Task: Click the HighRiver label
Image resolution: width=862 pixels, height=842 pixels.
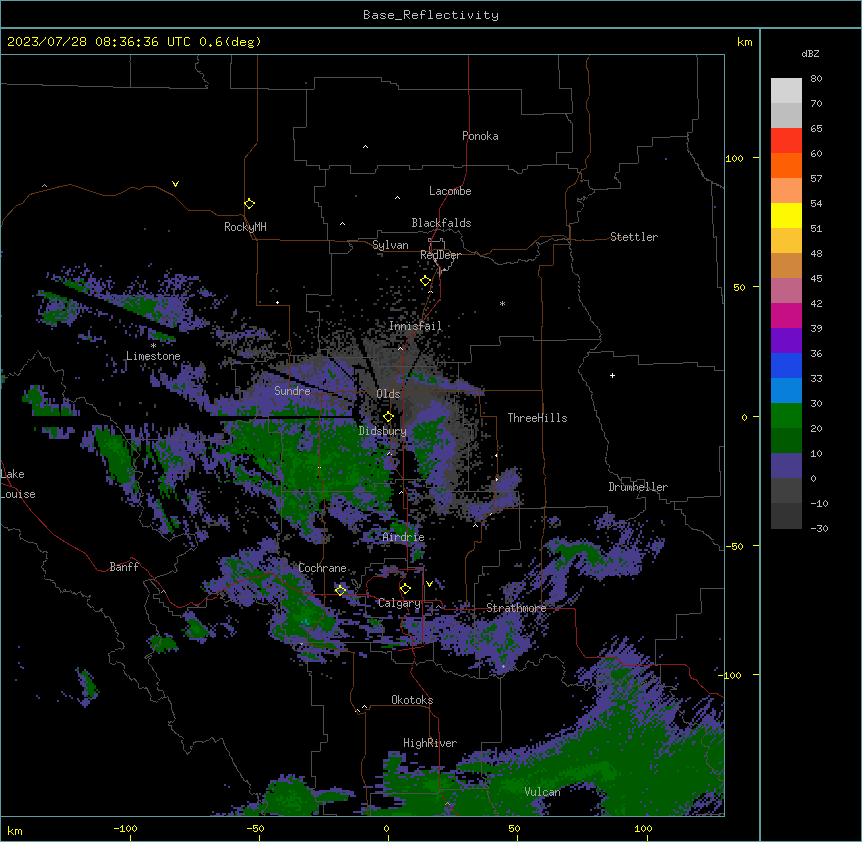Action: point(430,743)
